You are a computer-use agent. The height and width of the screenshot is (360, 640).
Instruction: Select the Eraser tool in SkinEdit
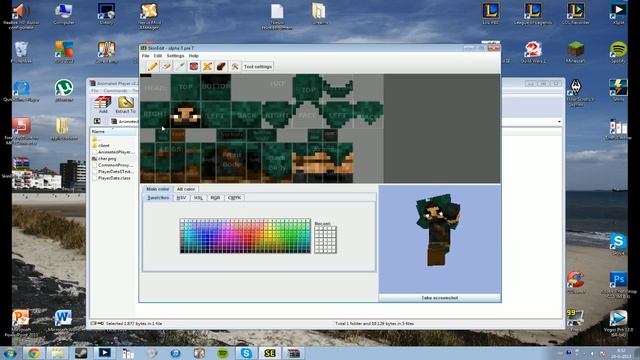click(x=166, y=66)
